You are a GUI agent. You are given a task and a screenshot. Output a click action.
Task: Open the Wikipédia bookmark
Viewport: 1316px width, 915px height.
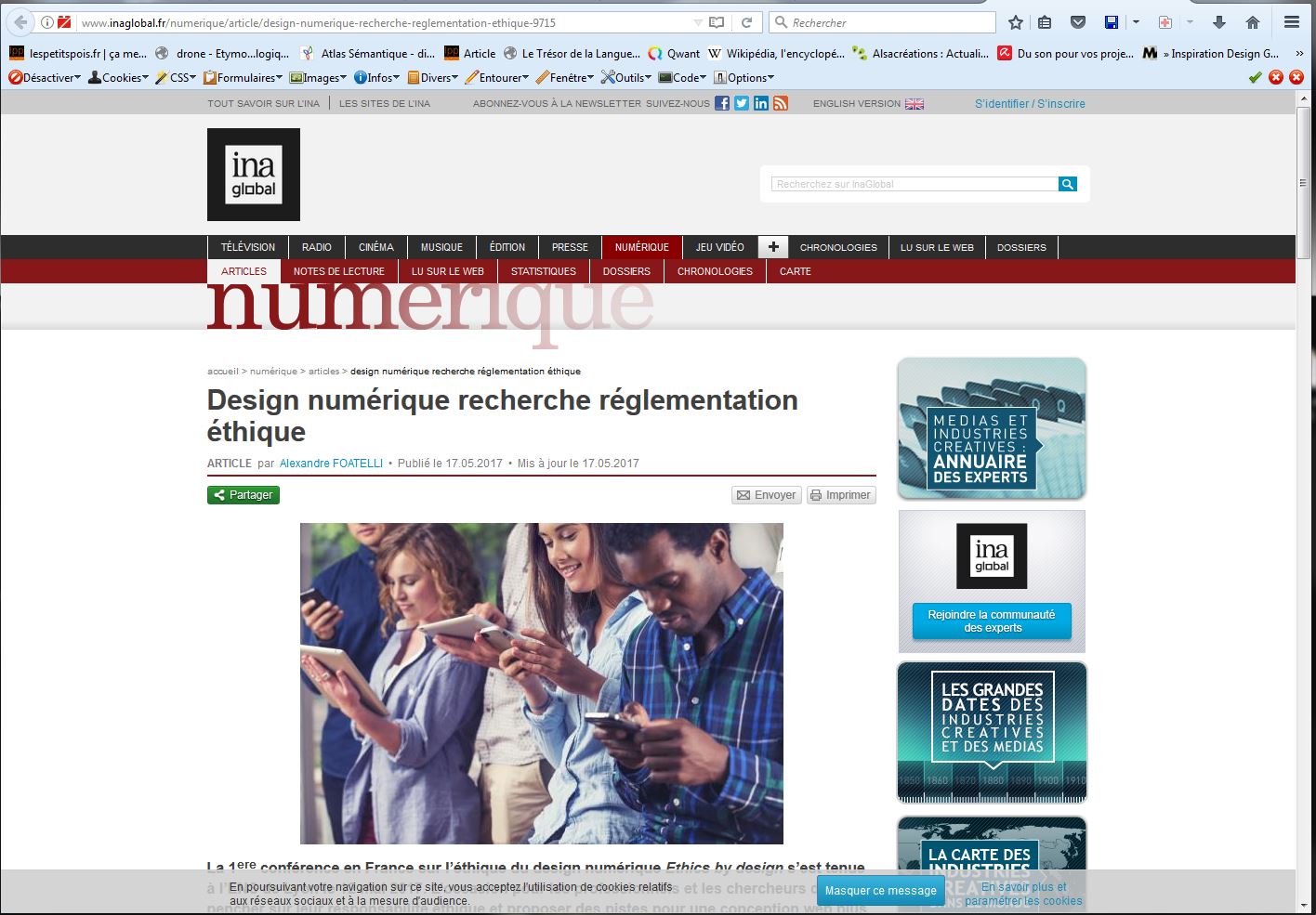776,54
